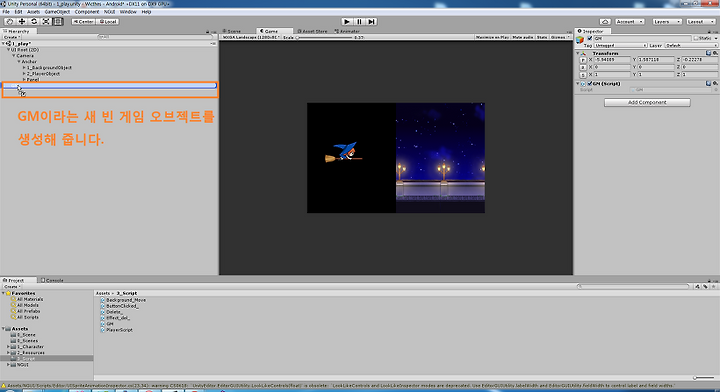The image size is (720, 392).
Task: Click the Pause playback button
Action: [359, 22]
